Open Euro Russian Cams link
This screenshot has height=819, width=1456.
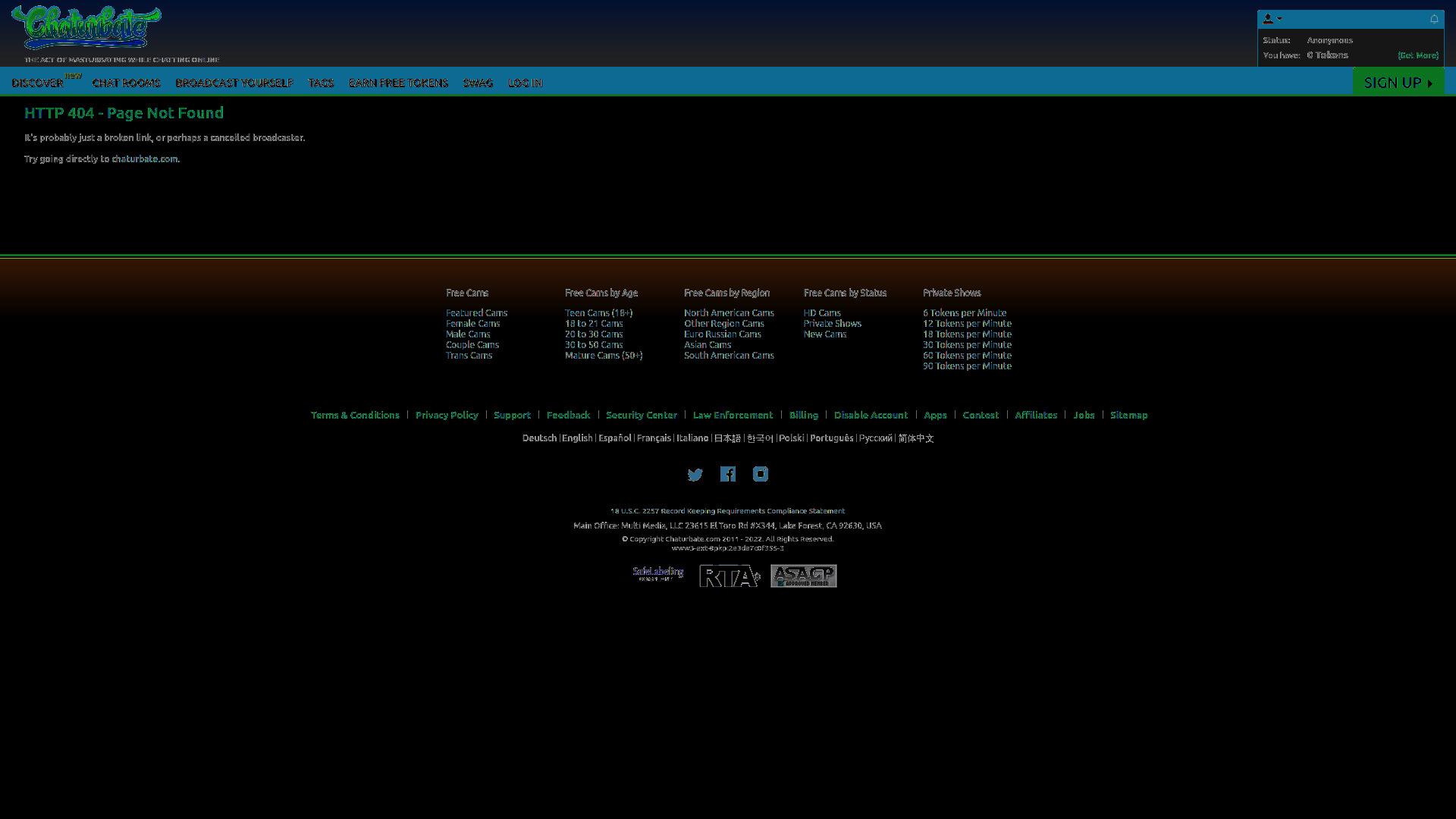722,334
